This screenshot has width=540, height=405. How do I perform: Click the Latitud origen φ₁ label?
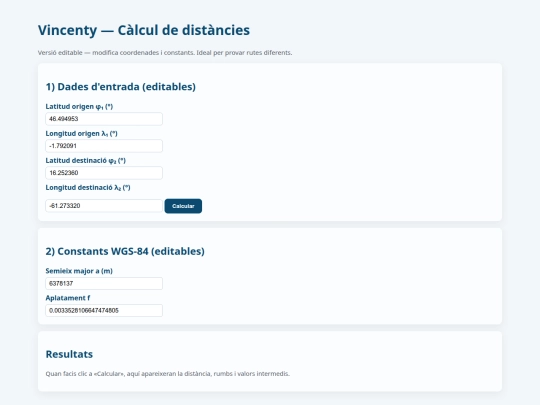(79, 106)
